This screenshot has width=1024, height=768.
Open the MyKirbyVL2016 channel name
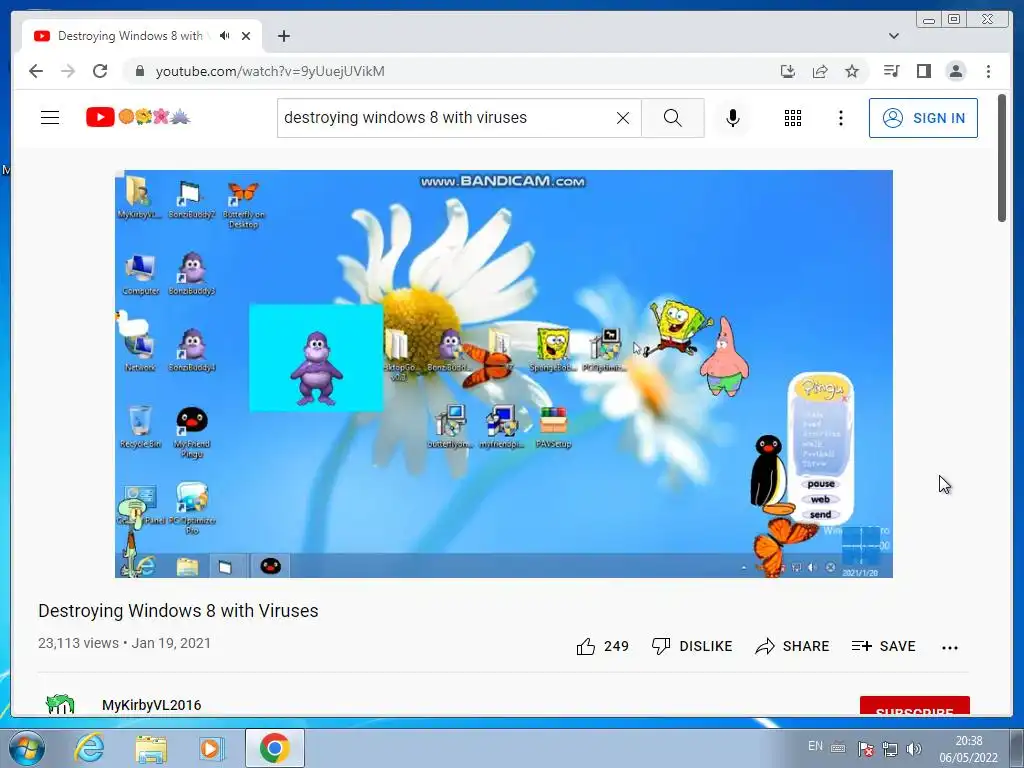[152, 705]
